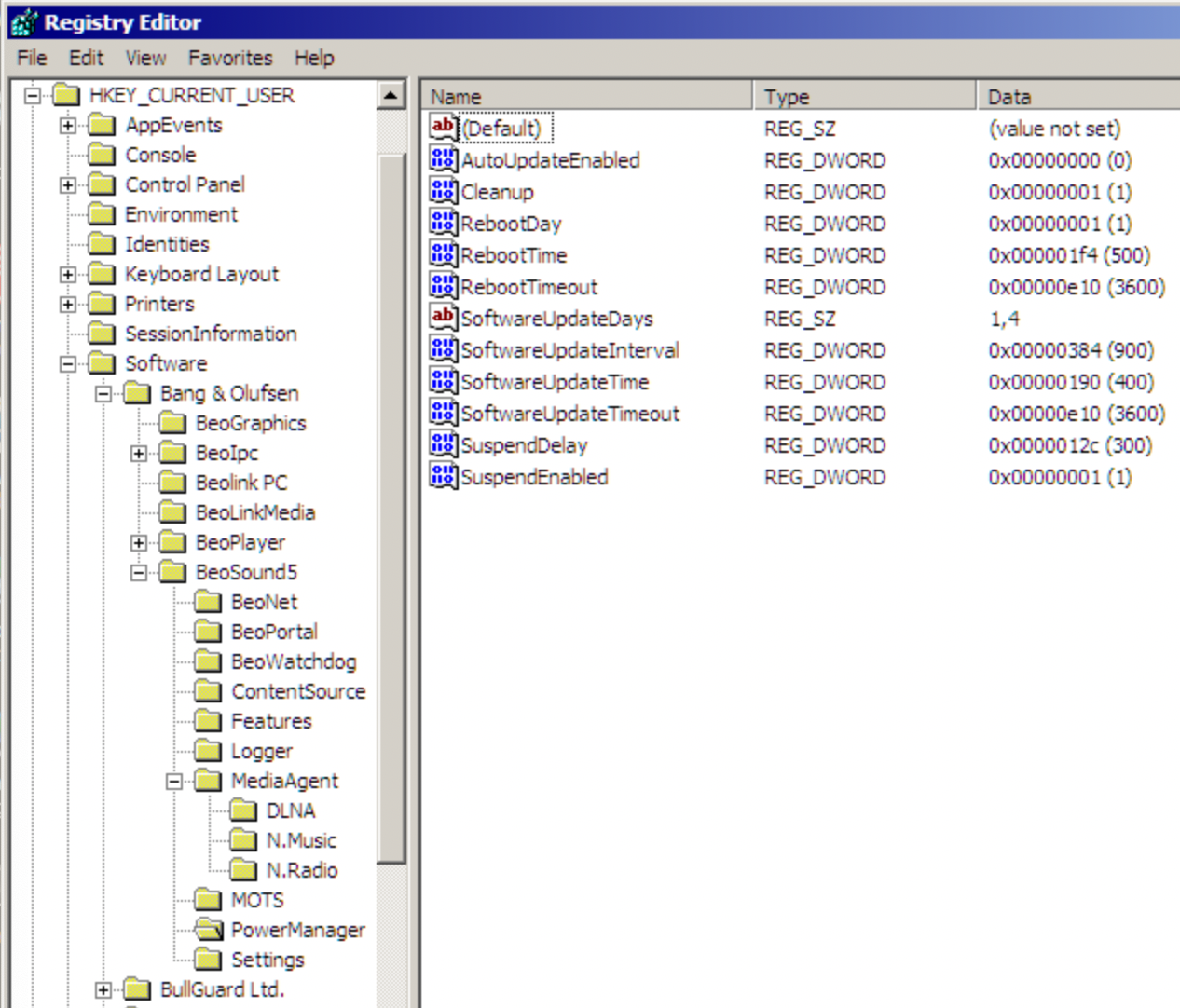Click the SoftwareUpdateTime data 0x00000190 (400)

click(x=1071, y=381)
